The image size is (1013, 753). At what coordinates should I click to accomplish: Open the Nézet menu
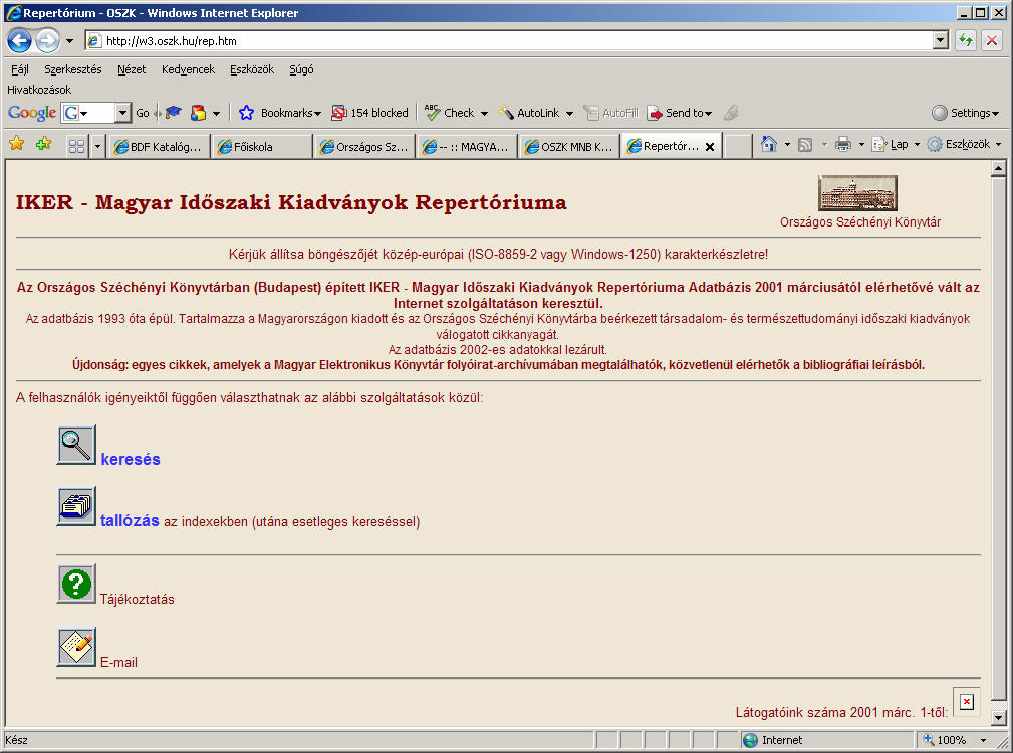point(131,69)
